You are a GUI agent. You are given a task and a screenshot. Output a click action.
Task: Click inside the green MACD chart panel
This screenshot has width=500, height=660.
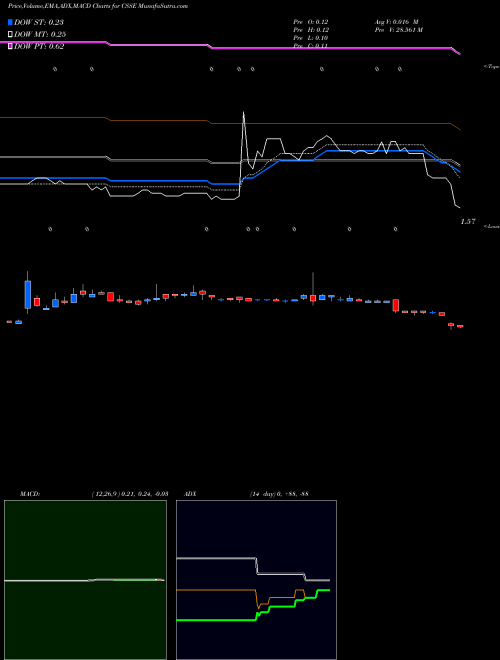85,580
